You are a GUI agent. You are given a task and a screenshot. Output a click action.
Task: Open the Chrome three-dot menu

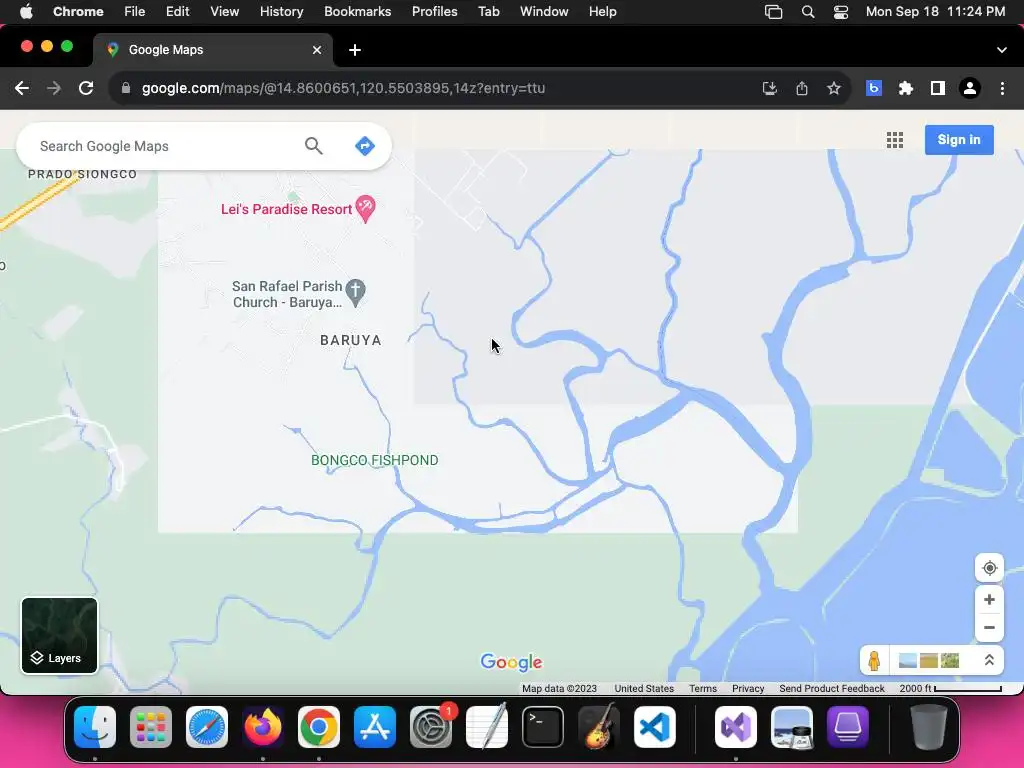click(x=1002, y=88)
